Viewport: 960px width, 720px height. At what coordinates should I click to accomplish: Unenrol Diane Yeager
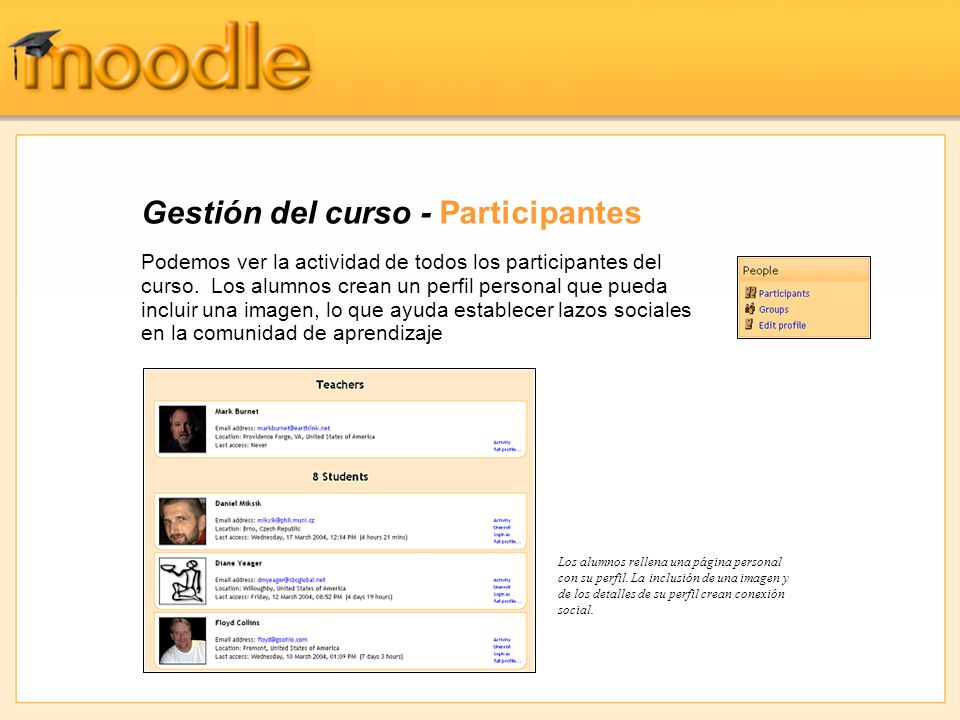(x=501, y=587)
